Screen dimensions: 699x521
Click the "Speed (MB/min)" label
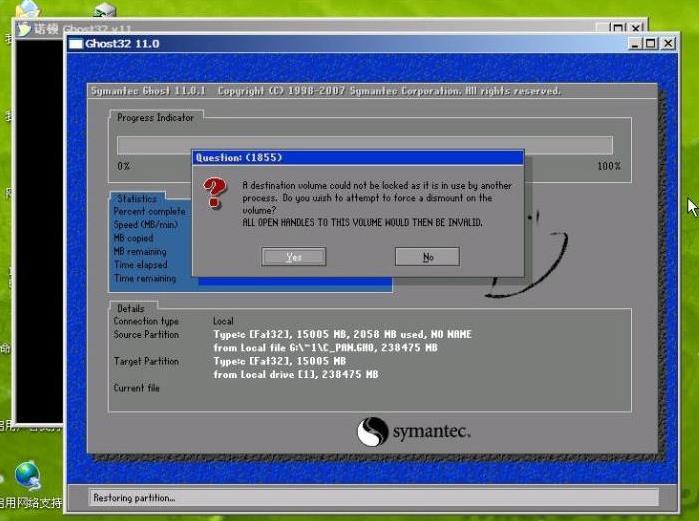coord(146,225)
